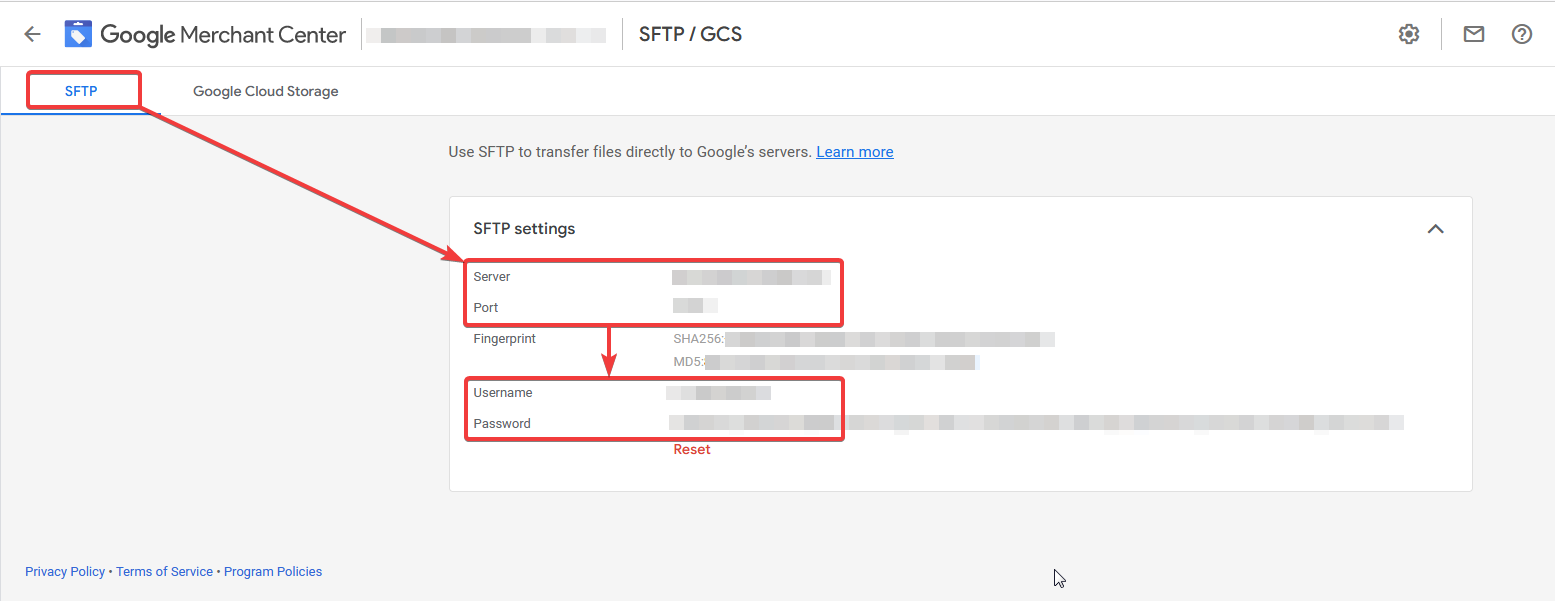The height and width of the screenshot is (601, 1555).
Task: Switch to the SFTP tab
Action: [x=81, y=91]
